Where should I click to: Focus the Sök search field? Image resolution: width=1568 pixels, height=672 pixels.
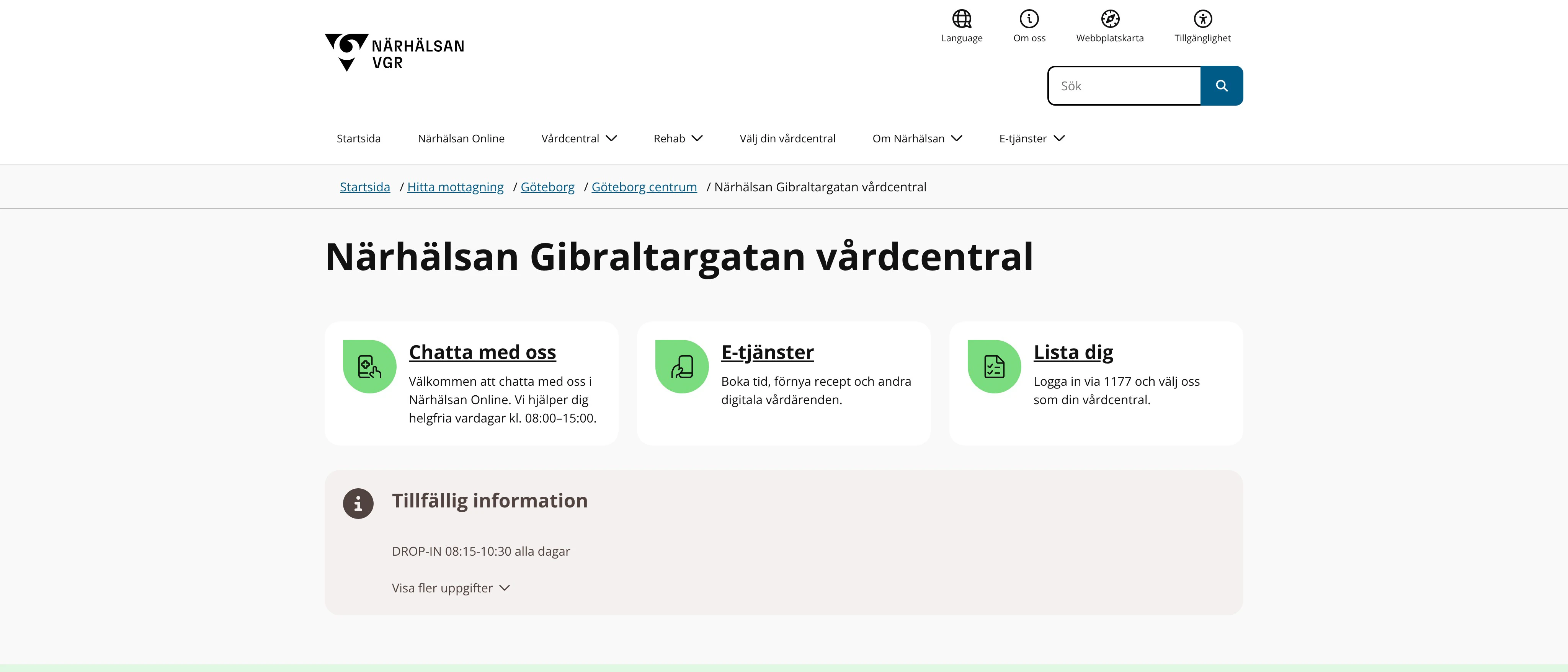[1124, 86]
